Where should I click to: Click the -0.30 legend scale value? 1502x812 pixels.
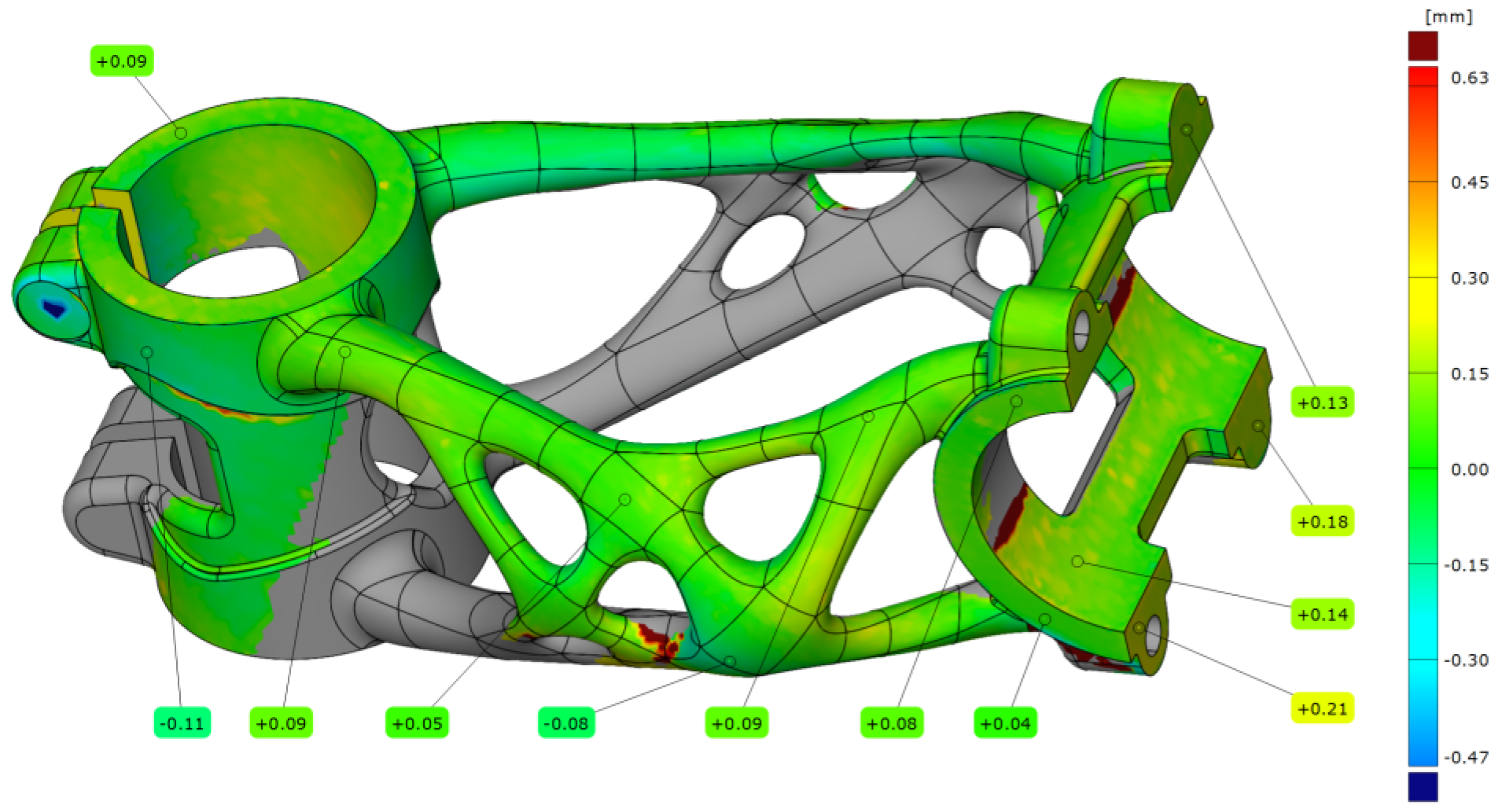[x=1467, y=660]
